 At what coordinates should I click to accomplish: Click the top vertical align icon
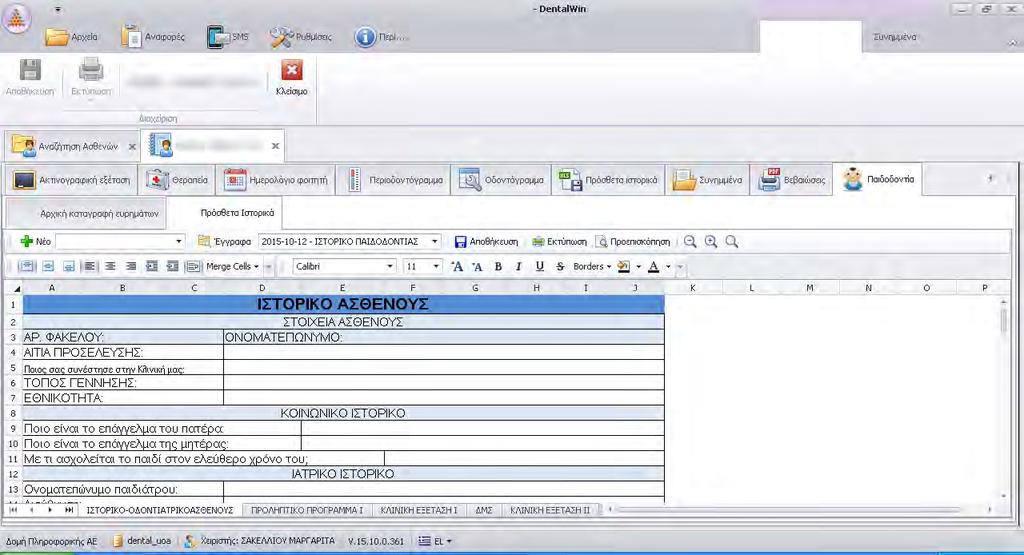point(27,266)
